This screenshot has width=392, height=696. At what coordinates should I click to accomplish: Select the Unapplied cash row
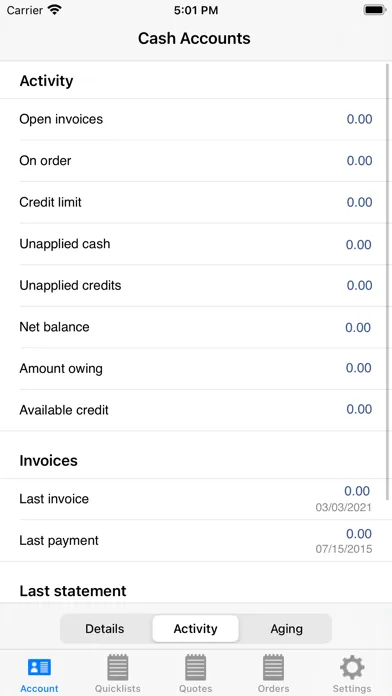[x=196, y=244]
